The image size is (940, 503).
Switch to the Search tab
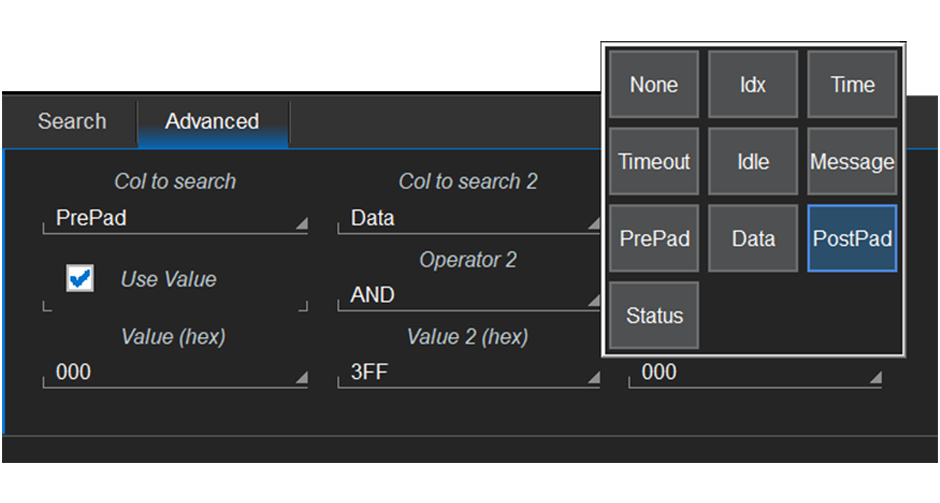[x=71, y=122]
